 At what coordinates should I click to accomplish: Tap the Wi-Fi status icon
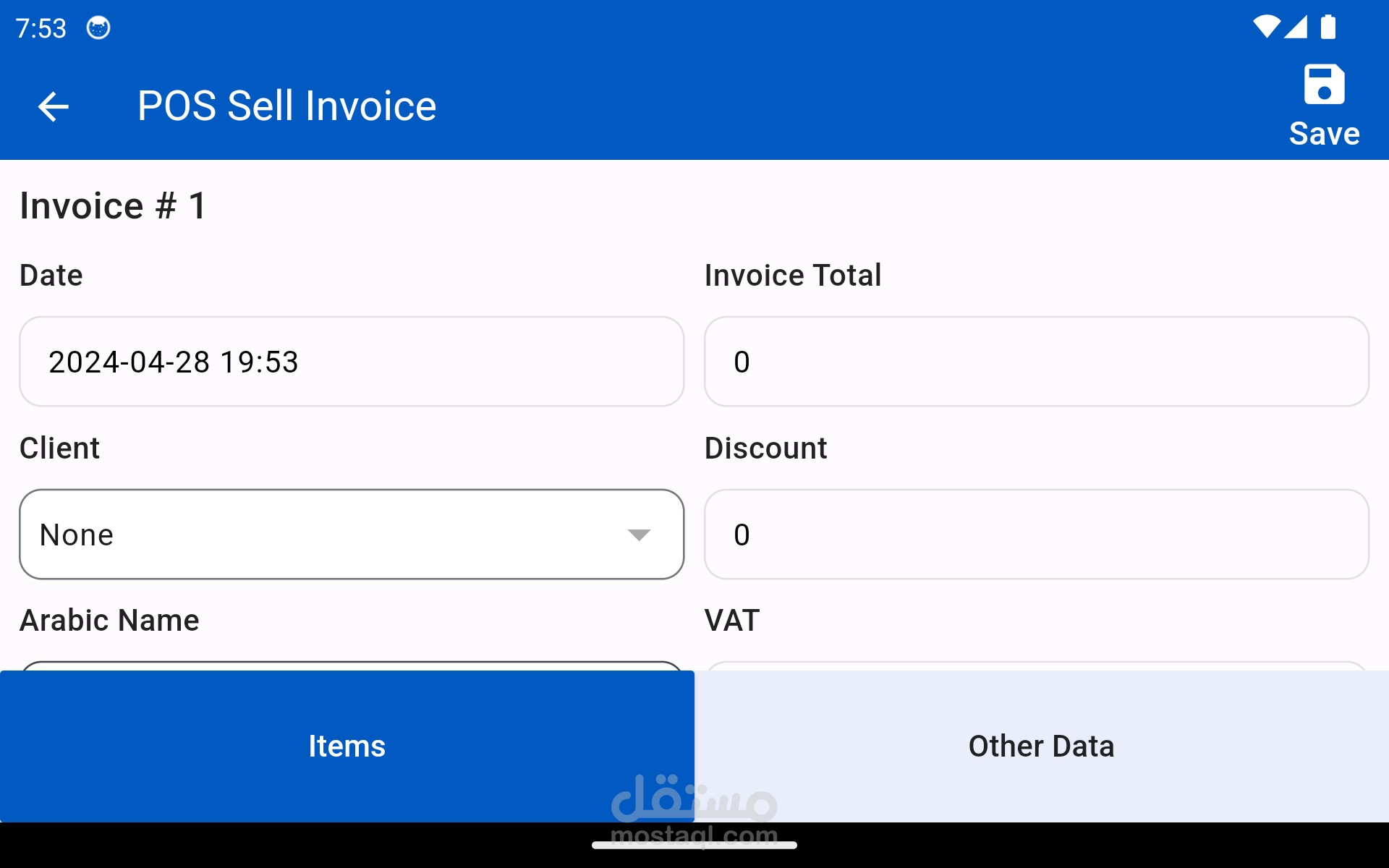coord(1266,27)
